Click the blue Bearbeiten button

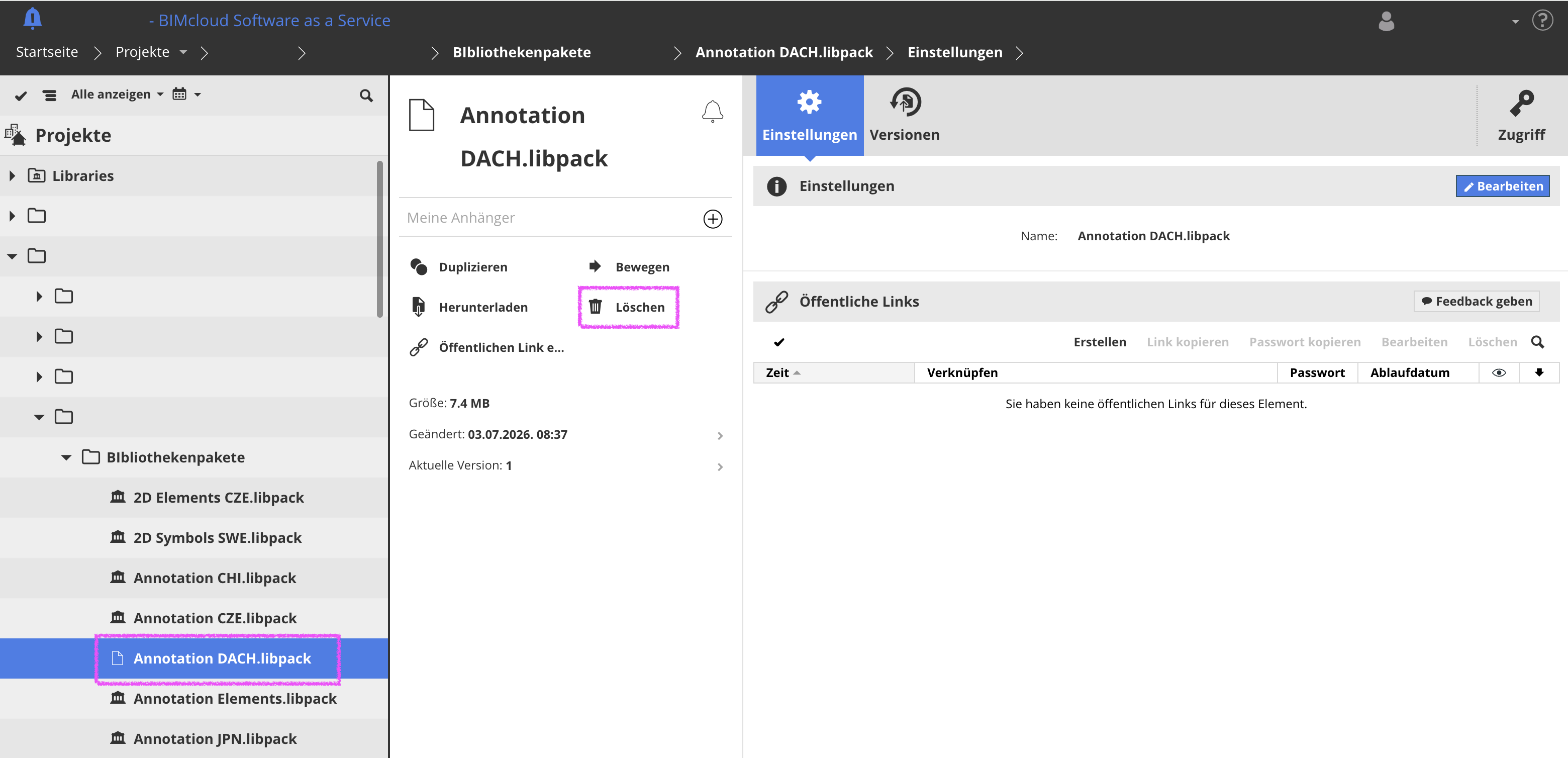[1502, 186]
